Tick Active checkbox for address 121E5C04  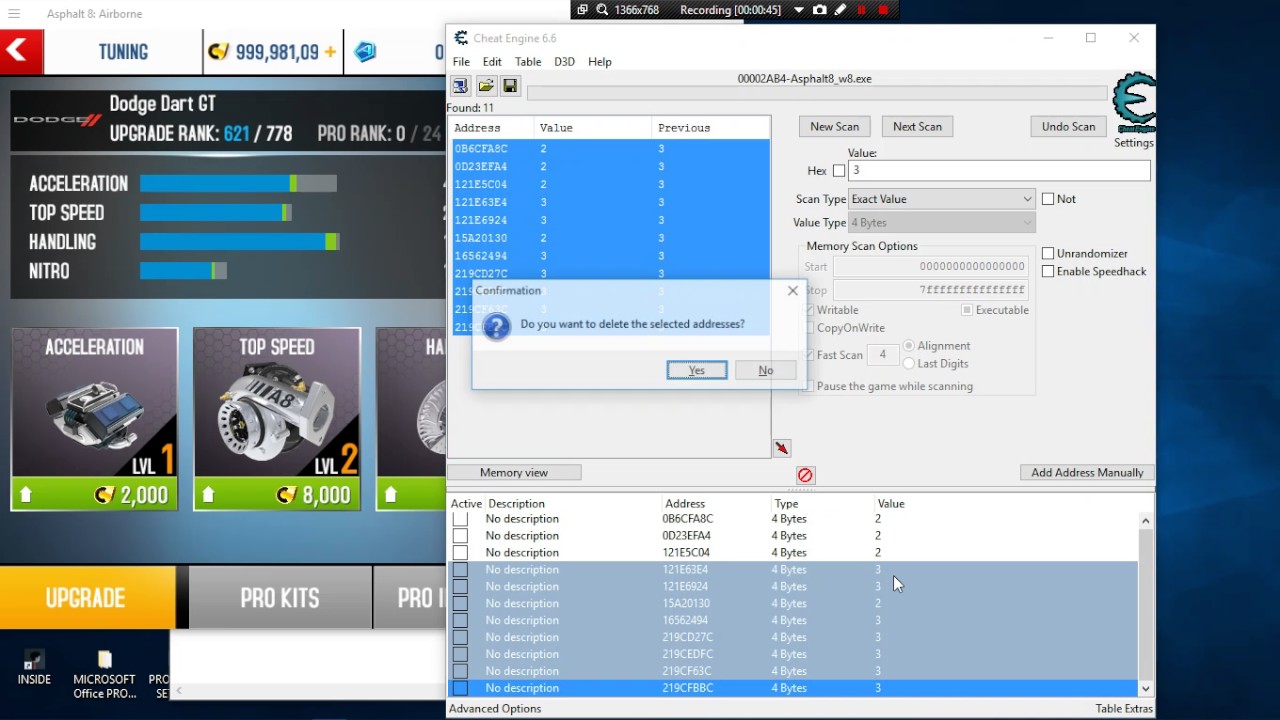[460, 553]
